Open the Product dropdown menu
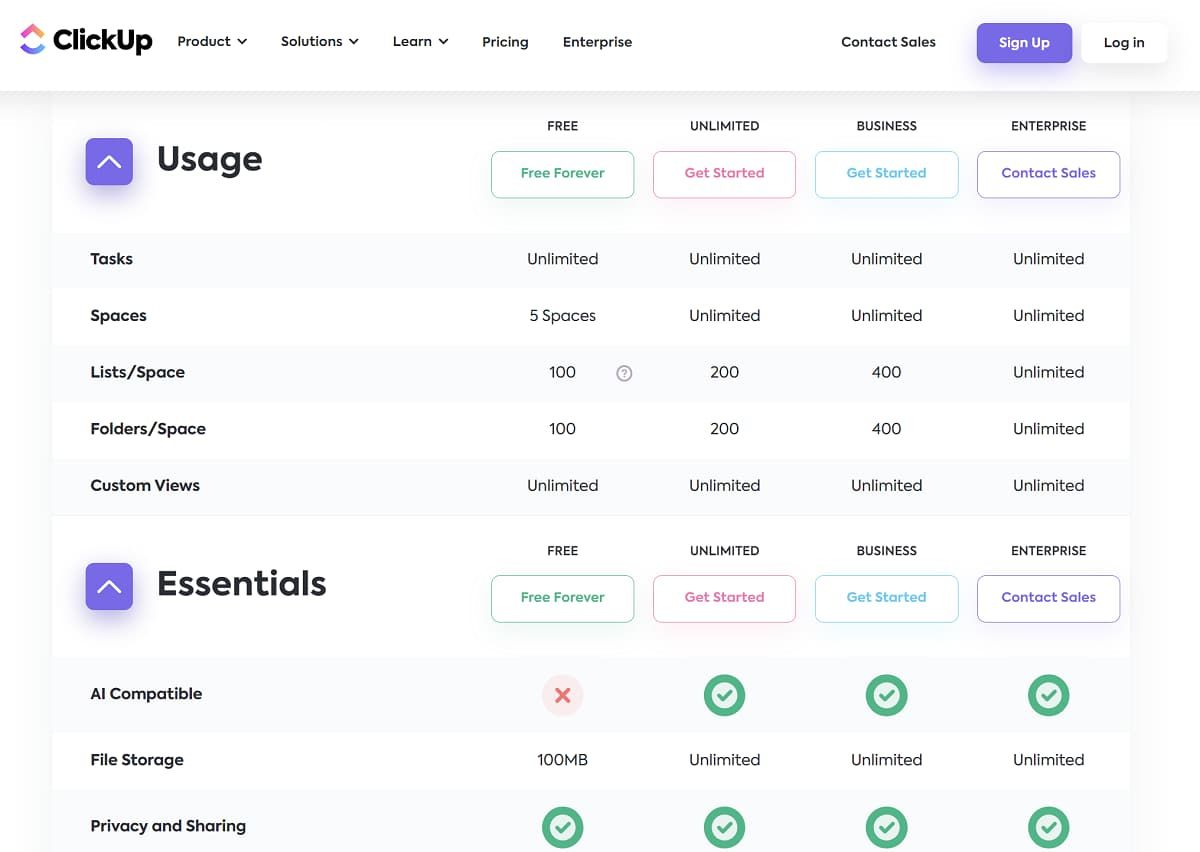The image size is (1200, 852). click(x=211, y=41)
